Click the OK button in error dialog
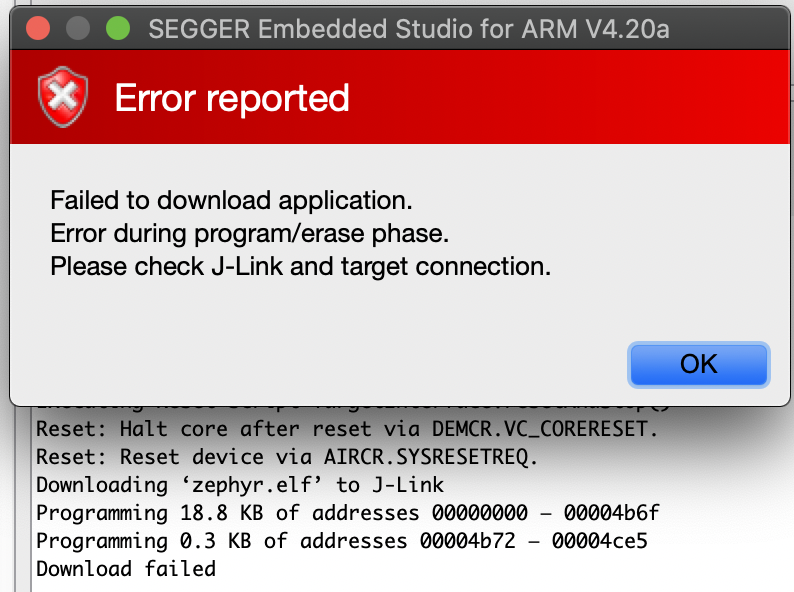794x592 pixels. [x=698, y=365]
